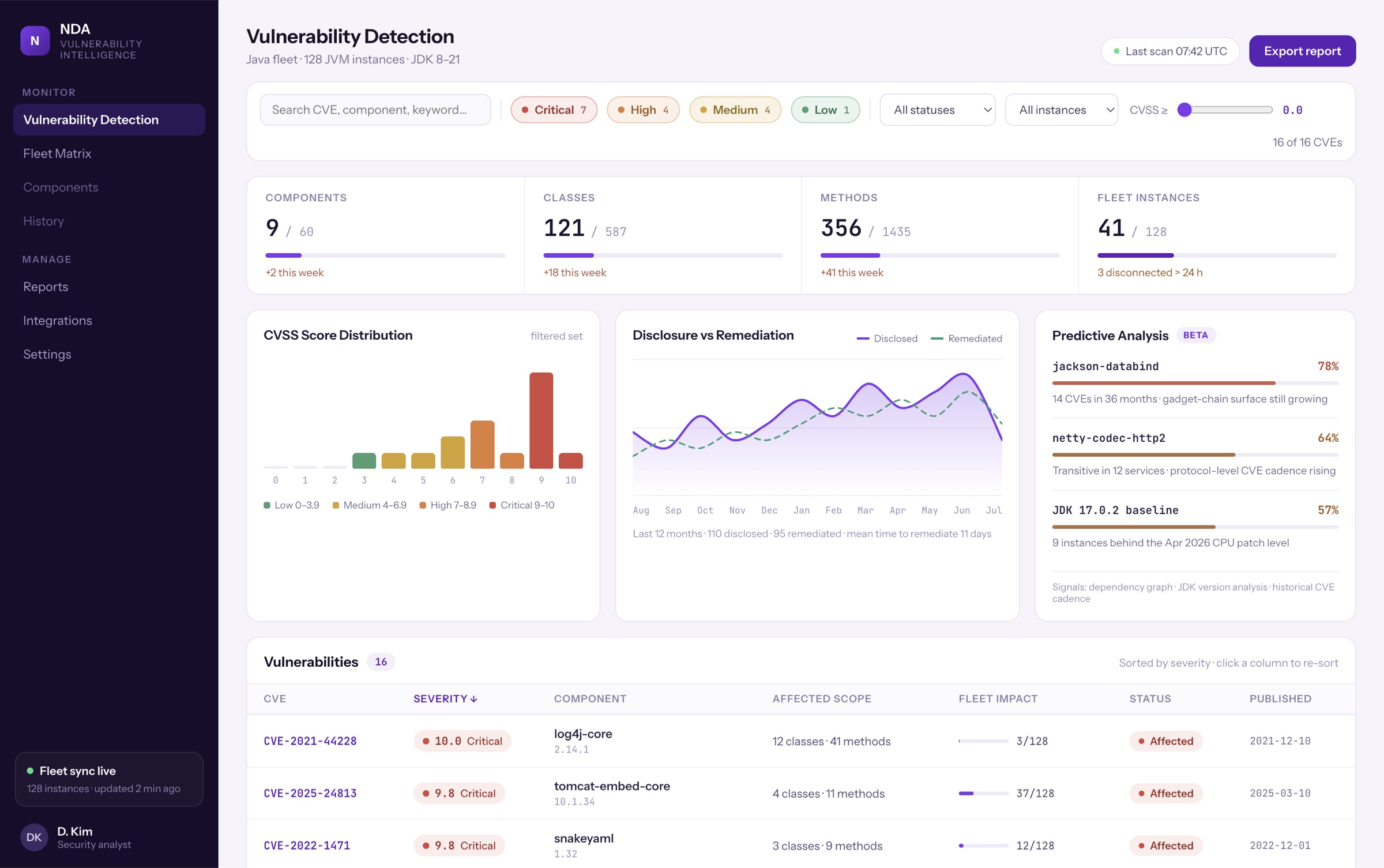
Task: Open the All instances dropdown
Action: pyautogui.click(x=1061, y=110)
